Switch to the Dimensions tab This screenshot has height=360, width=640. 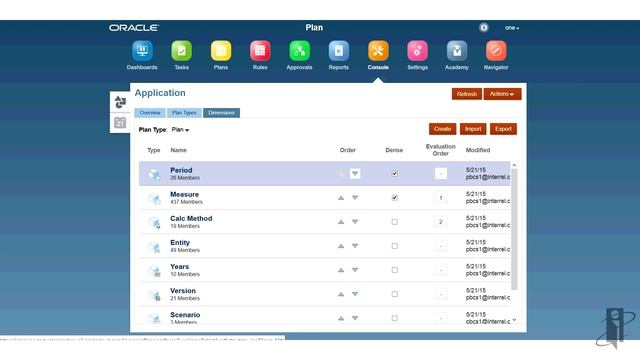click(x=222, y=113)
